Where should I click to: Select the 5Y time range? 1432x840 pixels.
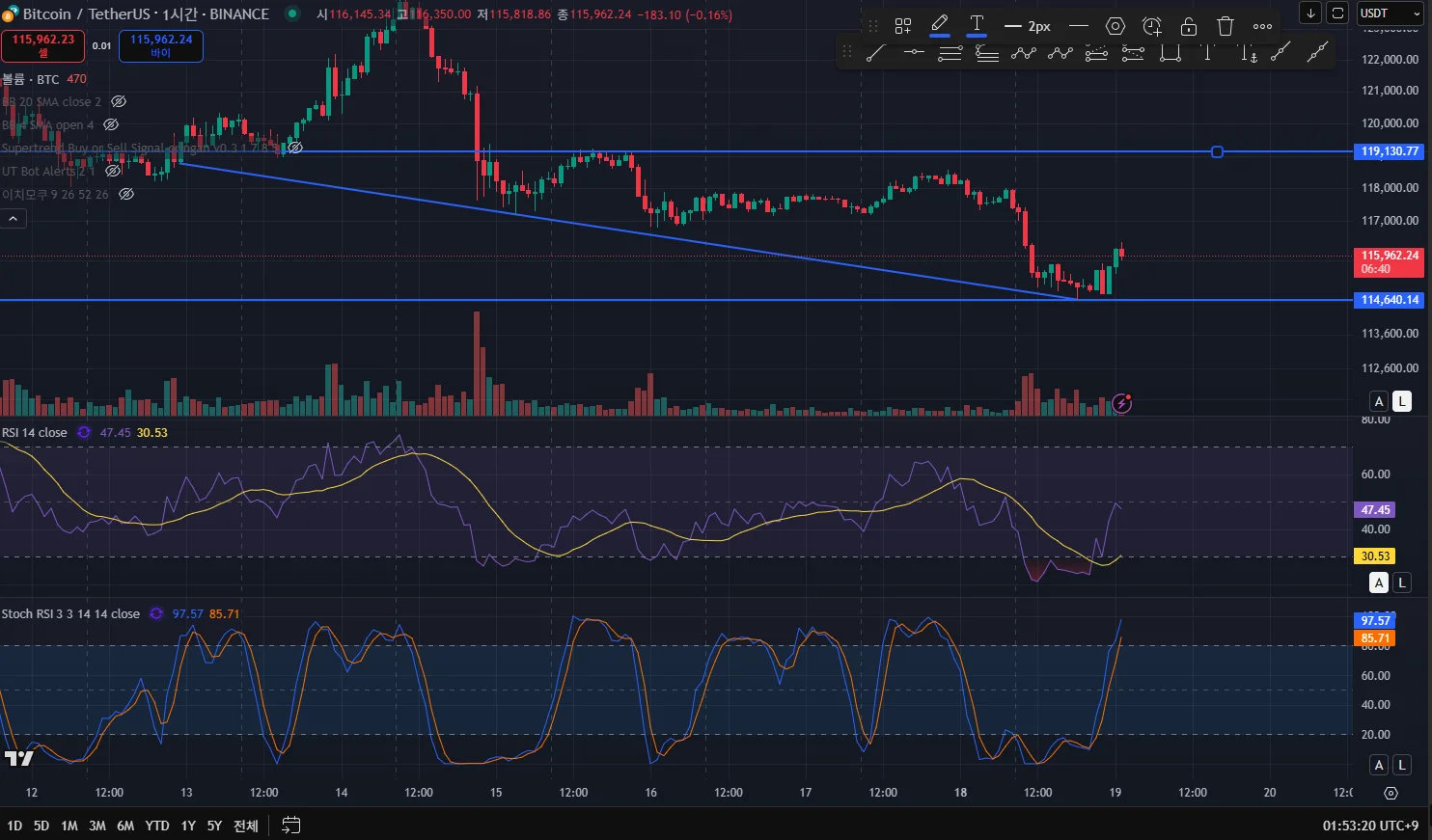click(214, 826)
